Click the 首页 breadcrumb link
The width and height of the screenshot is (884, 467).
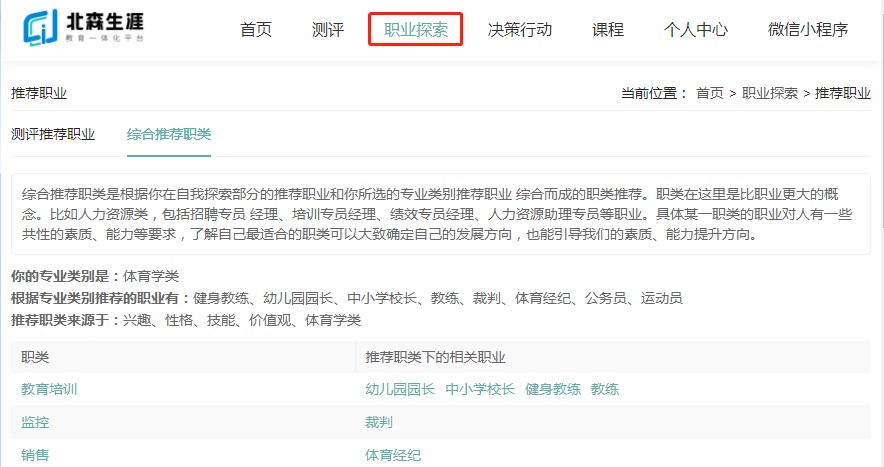point(710,93)
